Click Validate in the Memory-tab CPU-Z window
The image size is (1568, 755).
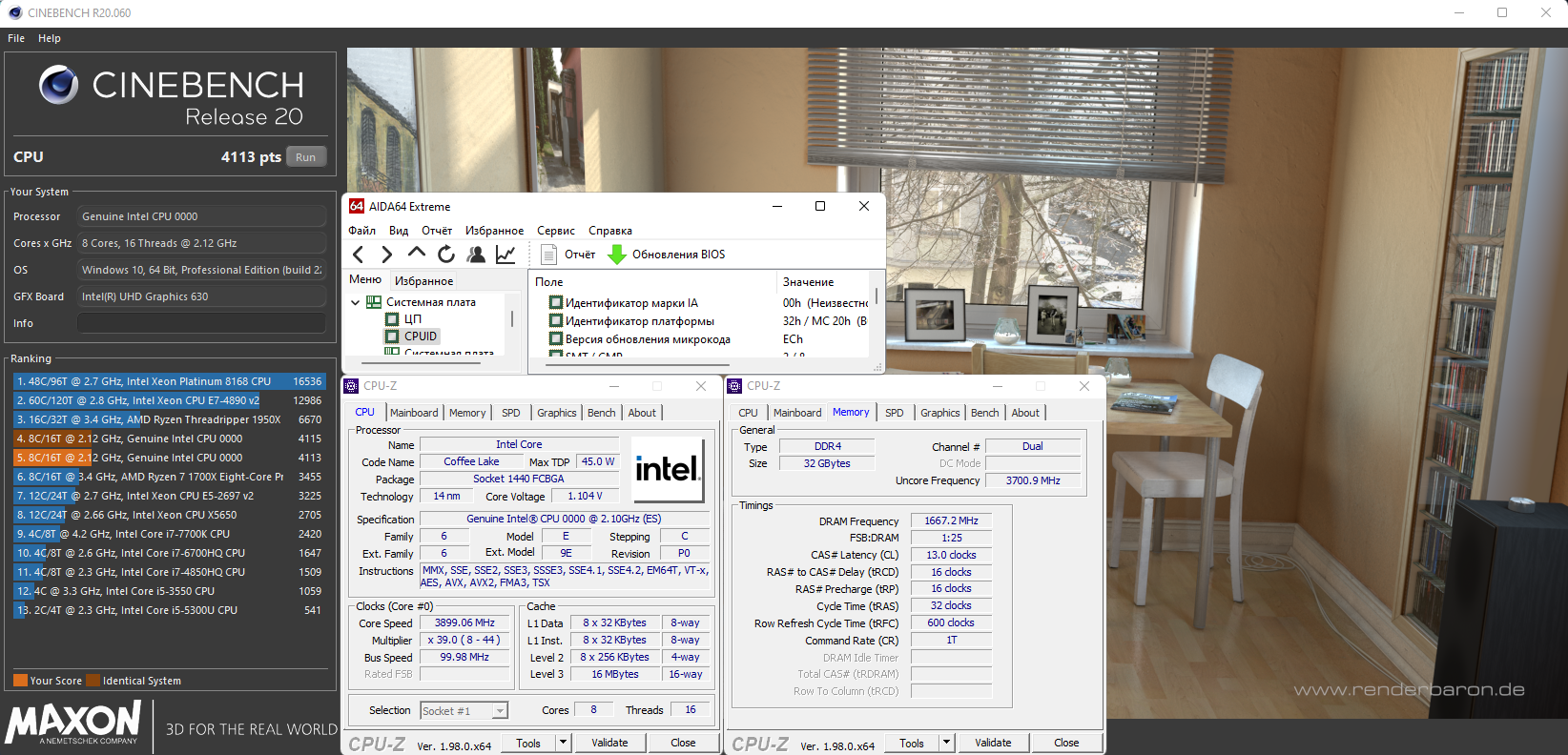[x=993, y=743]
